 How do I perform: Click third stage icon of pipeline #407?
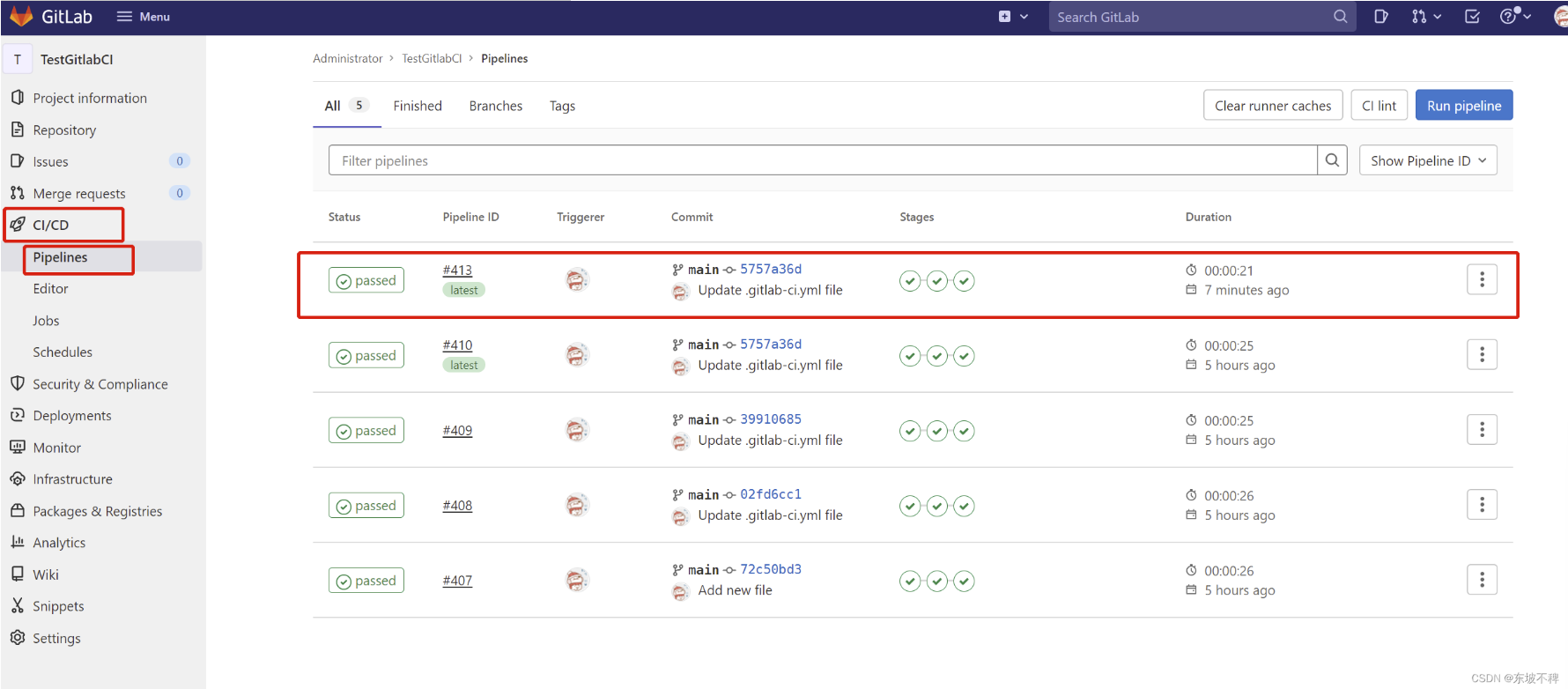pyautogui.click(x=965, y=581)
